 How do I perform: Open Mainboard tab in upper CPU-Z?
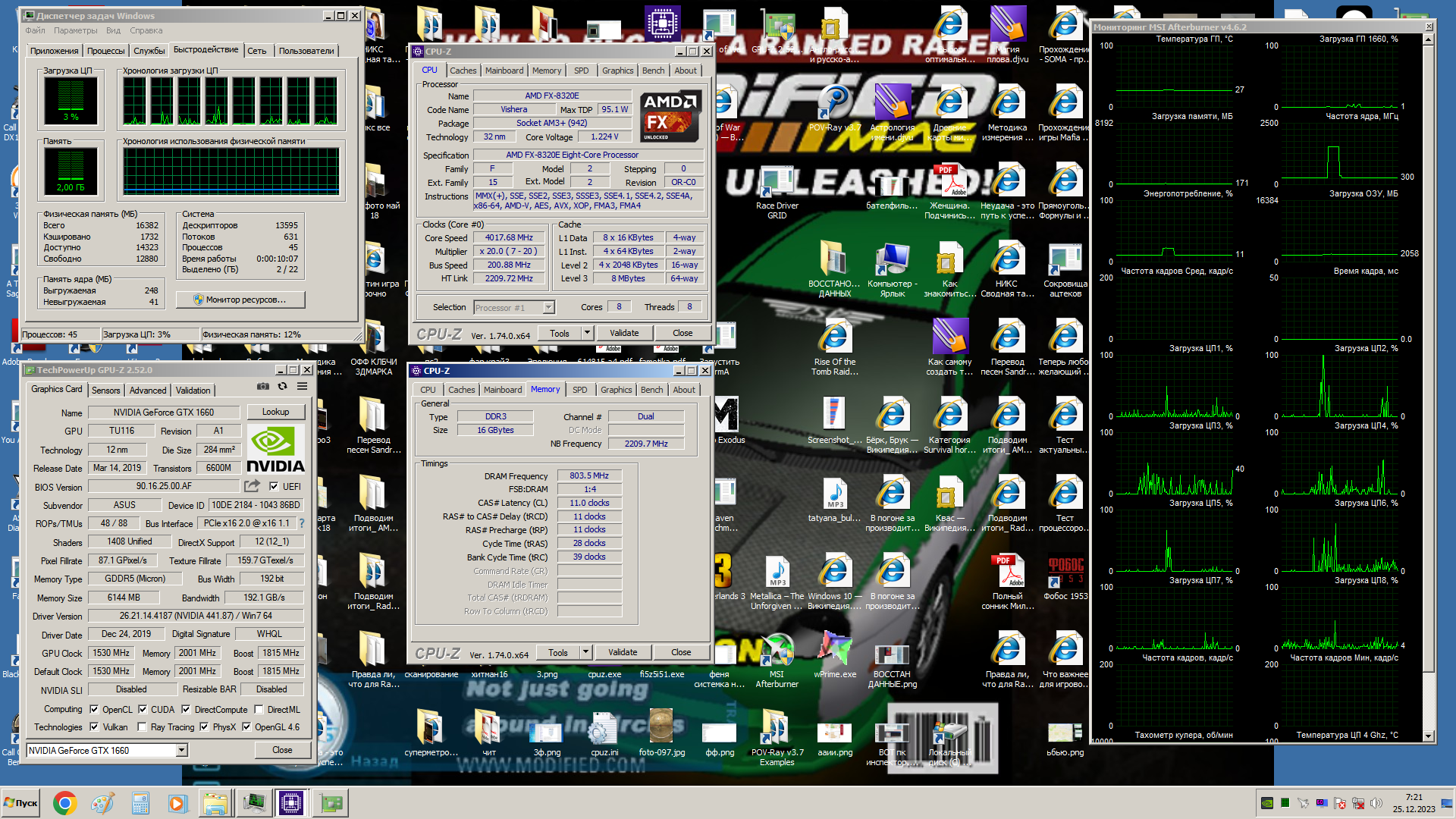click(504, 71)
